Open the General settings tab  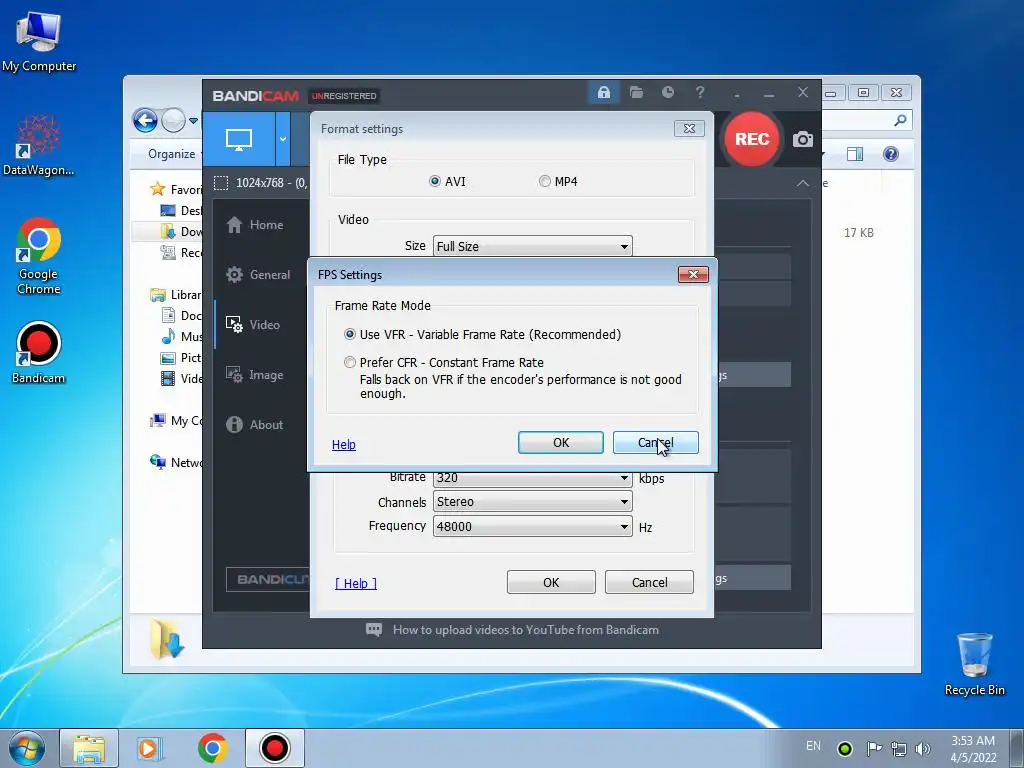coord(258,274)
